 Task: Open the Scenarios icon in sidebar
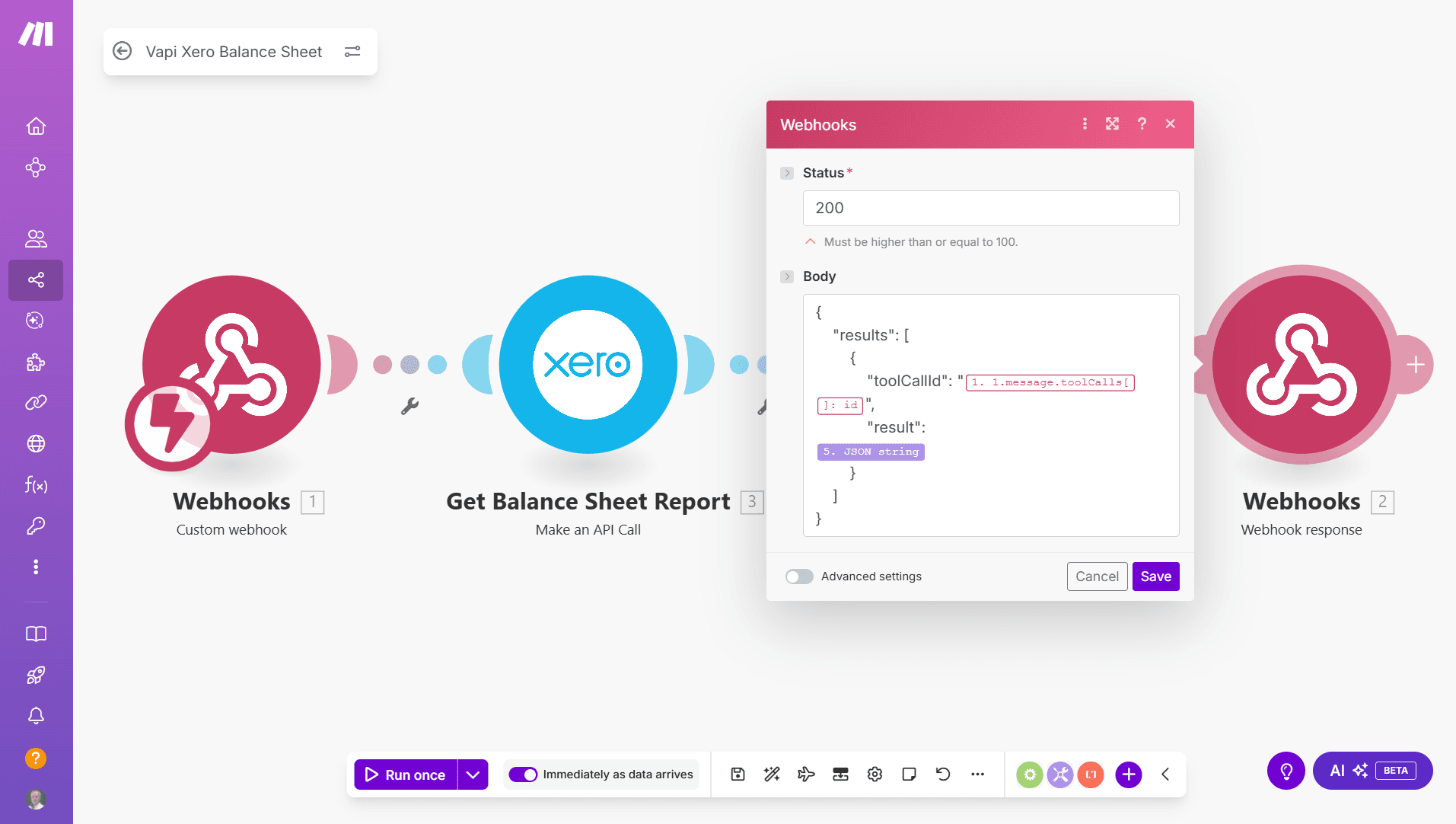pyautogui.click(x=36, y=280)
